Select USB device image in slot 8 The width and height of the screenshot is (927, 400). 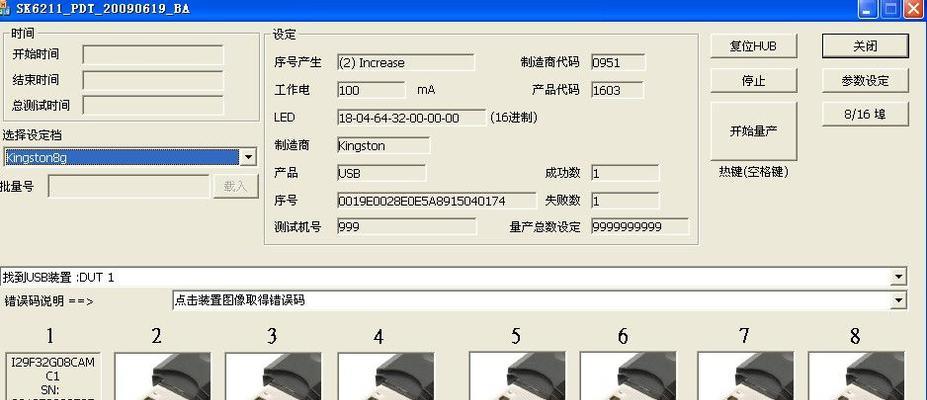point(856,376)
